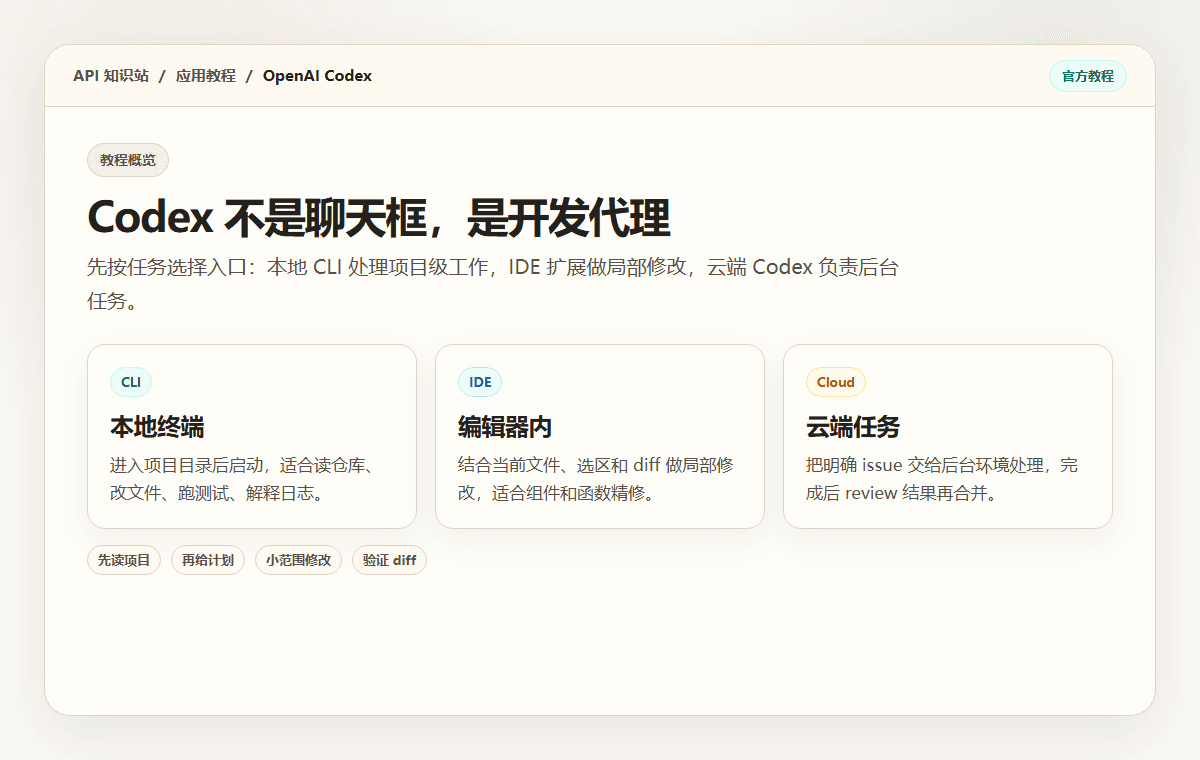
Task: Click the description 把明确 issue 交给后台环境处理
Action: pyautogui.click(x=942, y=479)
